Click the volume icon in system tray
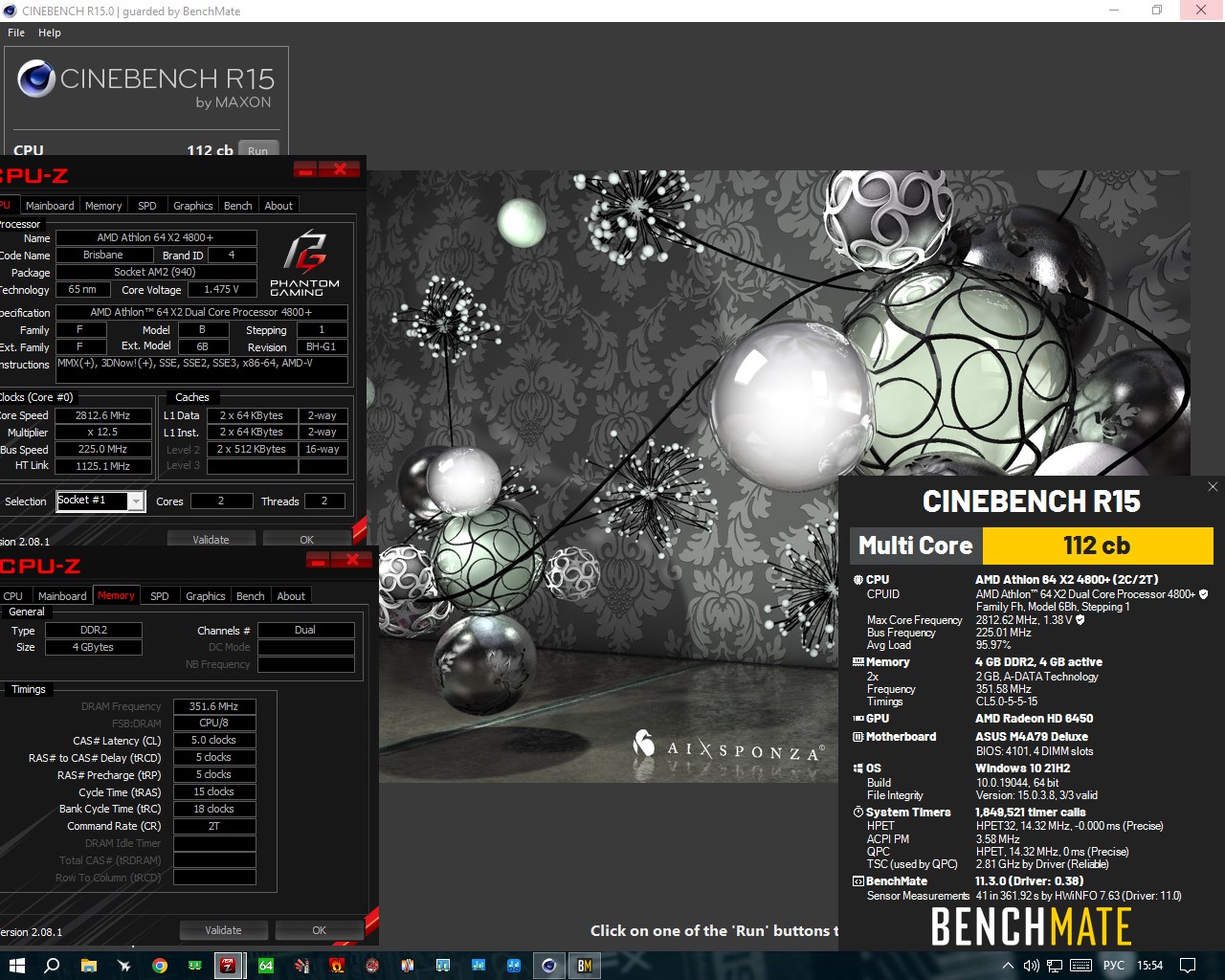 tap(1031, 966)
